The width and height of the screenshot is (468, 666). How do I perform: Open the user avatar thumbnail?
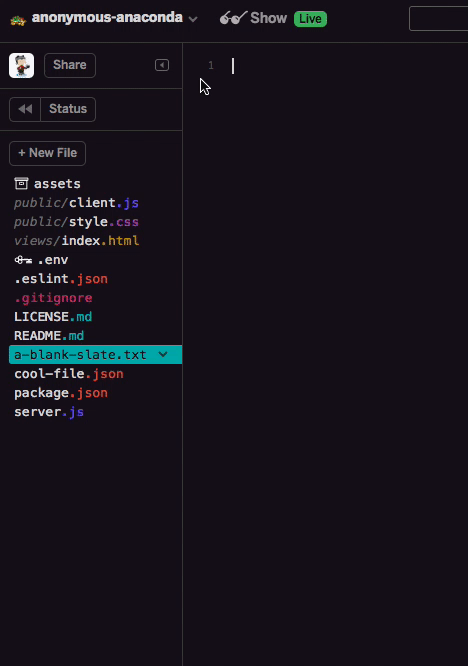point(22,65)
